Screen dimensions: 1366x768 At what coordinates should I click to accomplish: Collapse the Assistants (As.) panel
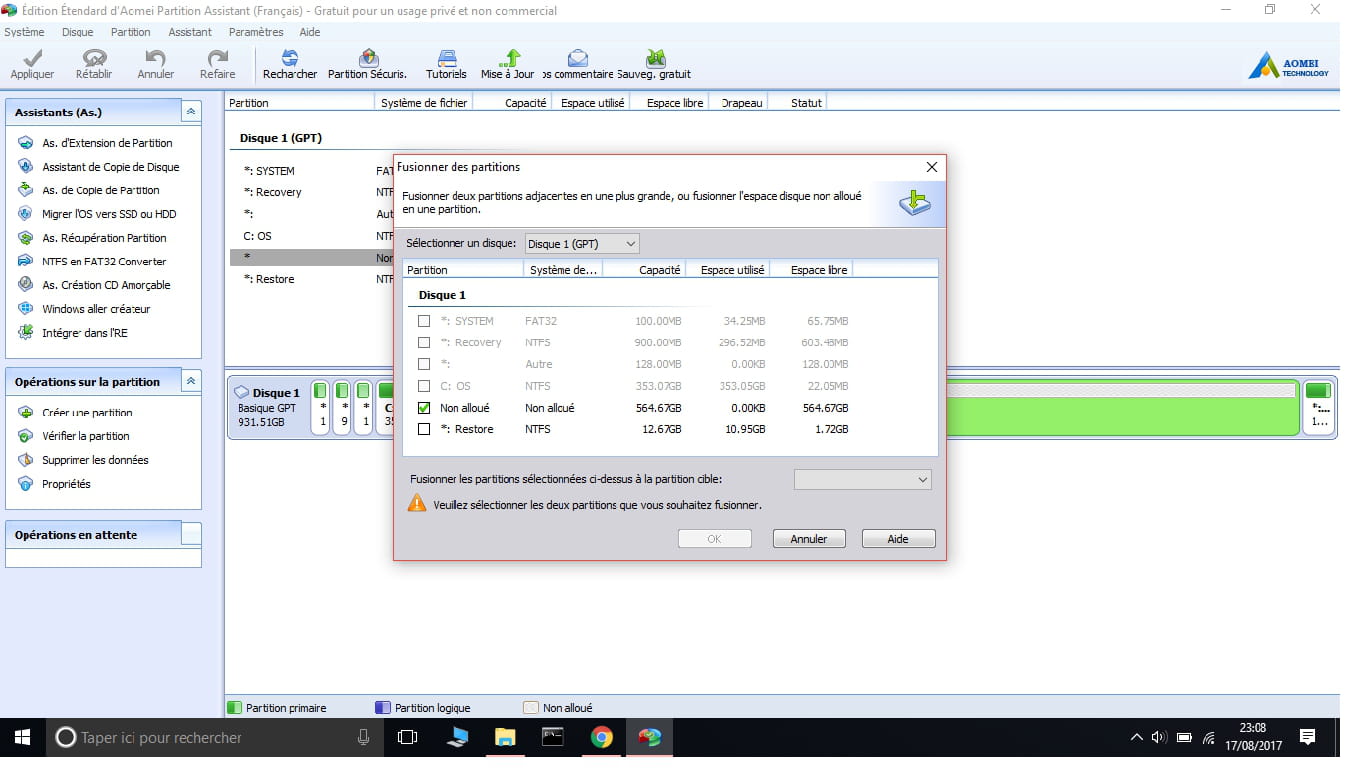[x=190, y=112]
